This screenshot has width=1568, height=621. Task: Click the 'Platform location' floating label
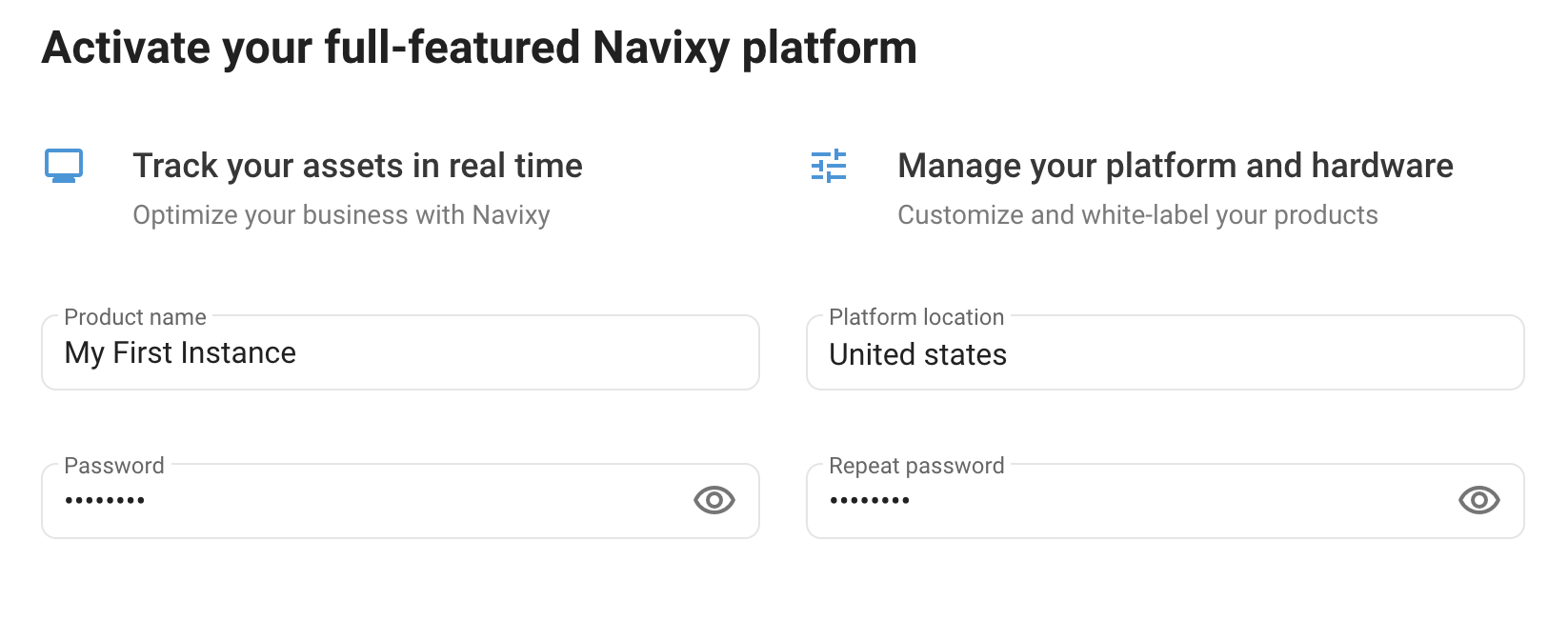pos(916,317)
